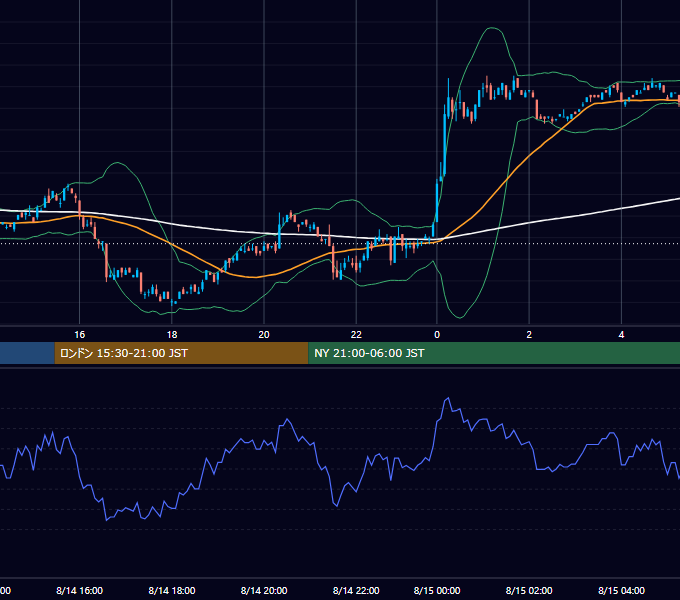
Task: Click the 20 hour label on price axis
Action: pyautogui.click(x=264, y=335)
